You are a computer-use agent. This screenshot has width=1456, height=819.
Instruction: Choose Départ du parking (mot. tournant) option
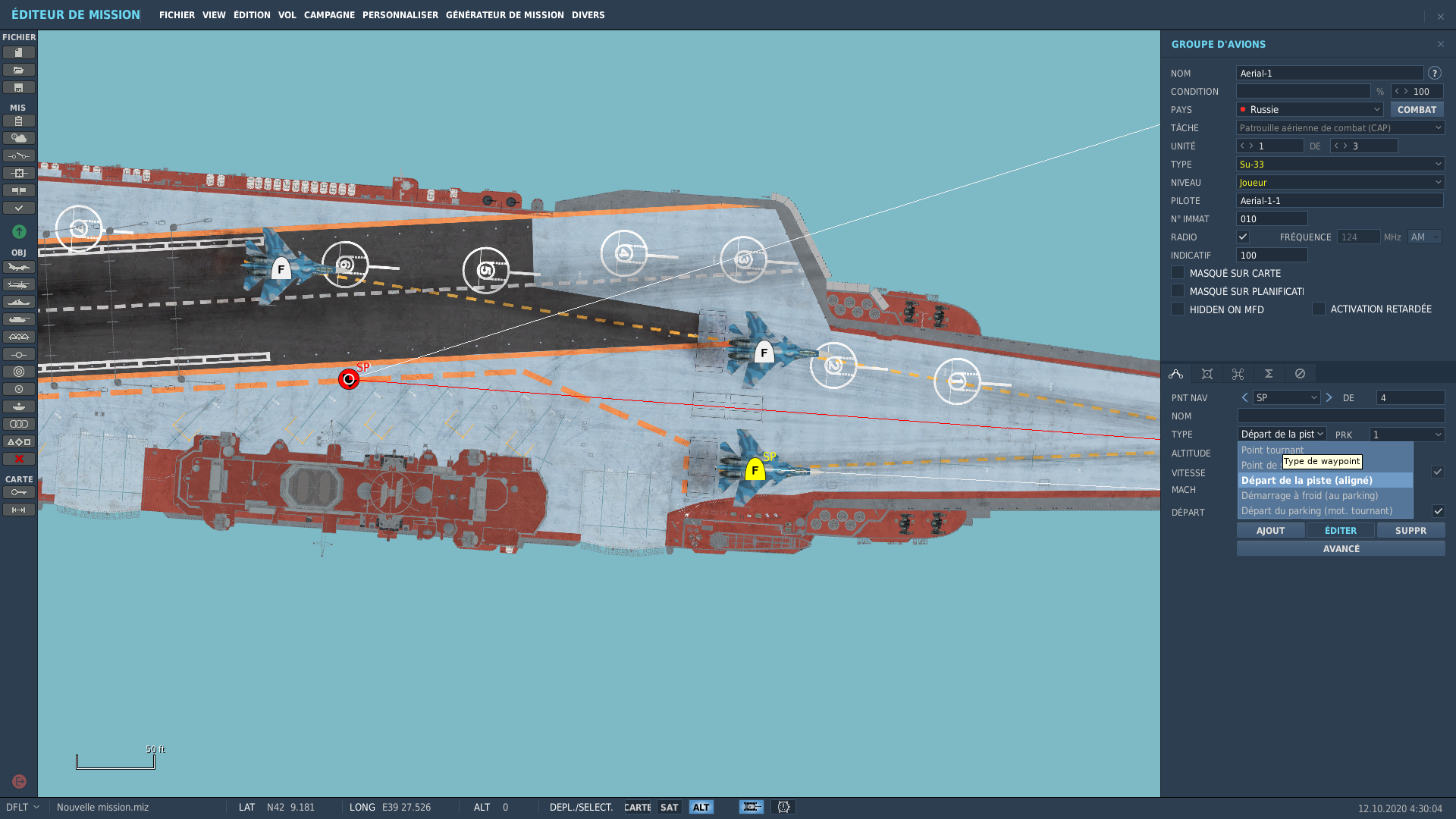1326,510
